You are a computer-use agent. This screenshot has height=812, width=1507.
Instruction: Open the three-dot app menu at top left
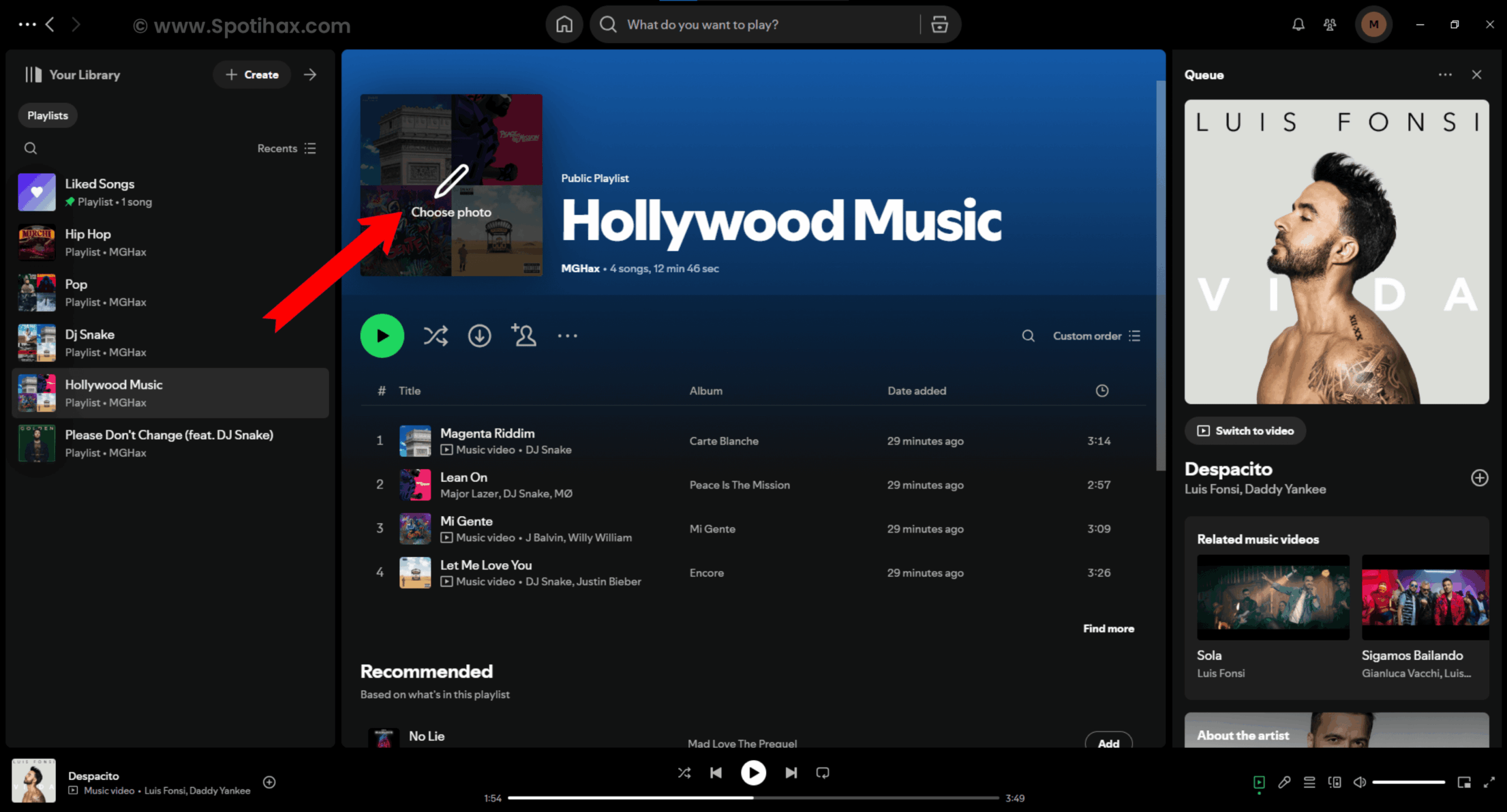click(x=27, y=25)
